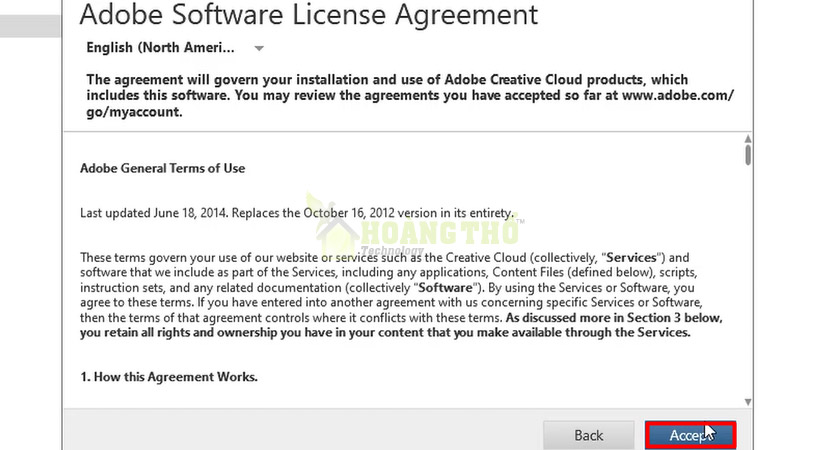
Task: Click the 'How this Agreement Works' heading
Action: click(168, 377)
